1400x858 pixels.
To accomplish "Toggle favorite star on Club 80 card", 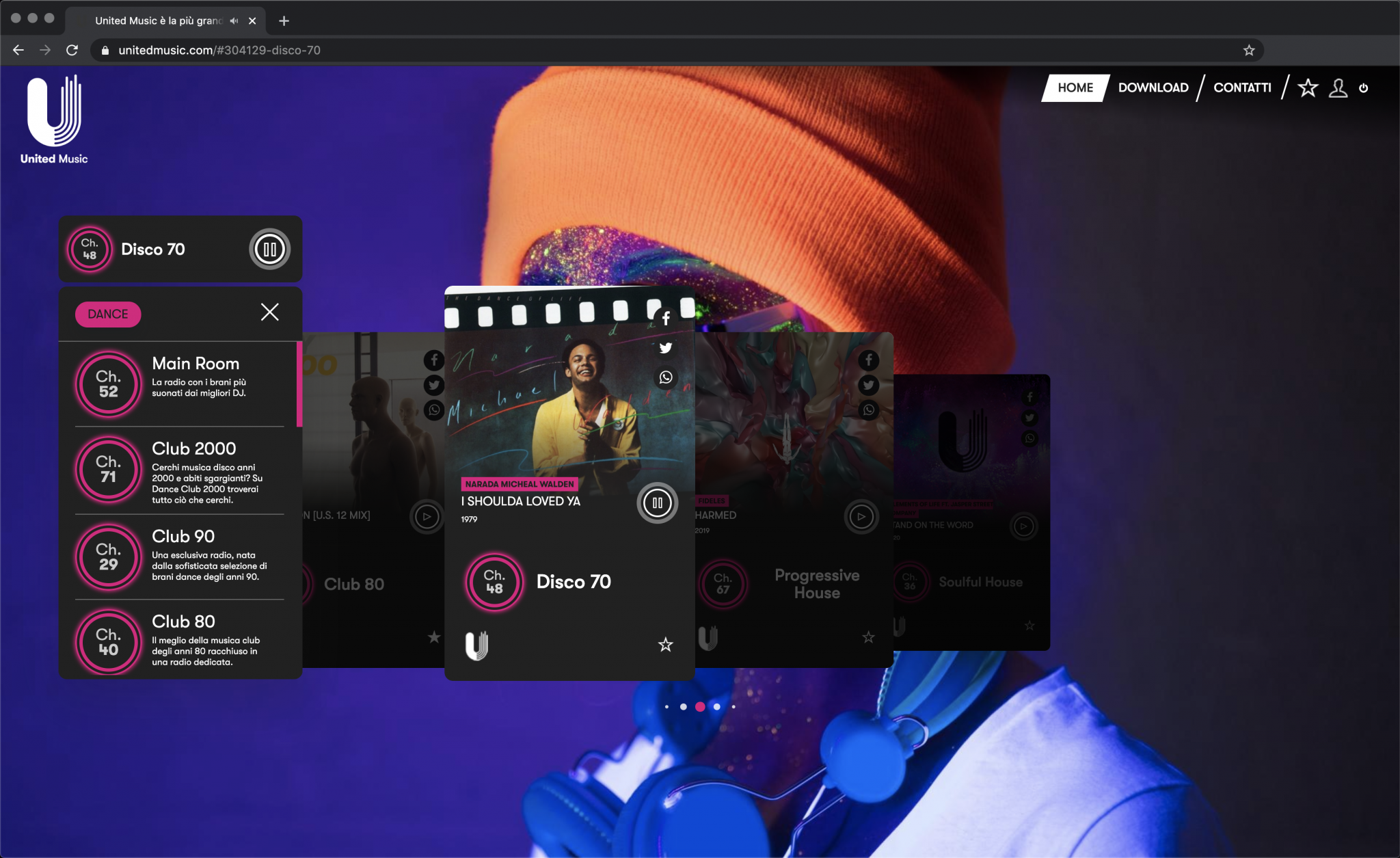I will [433, 637].
